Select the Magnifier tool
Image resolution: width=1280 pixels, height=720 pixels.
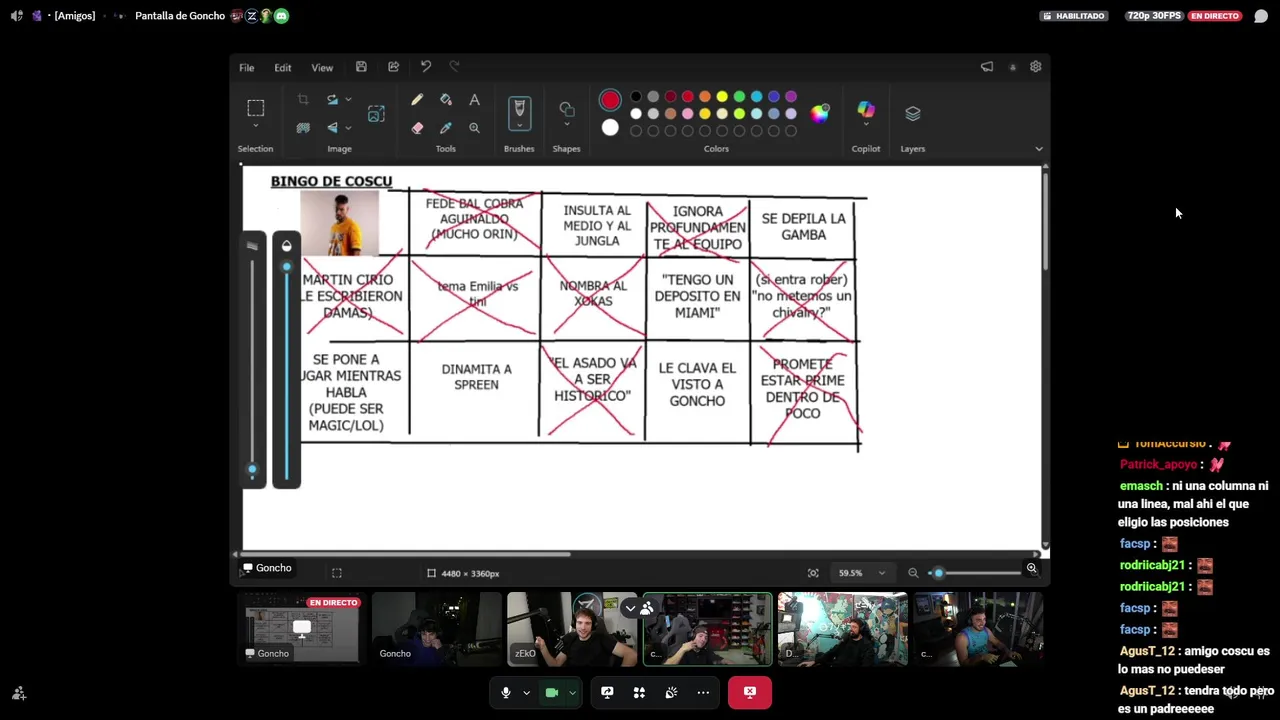pyautogui.click(x=474, y=127)
